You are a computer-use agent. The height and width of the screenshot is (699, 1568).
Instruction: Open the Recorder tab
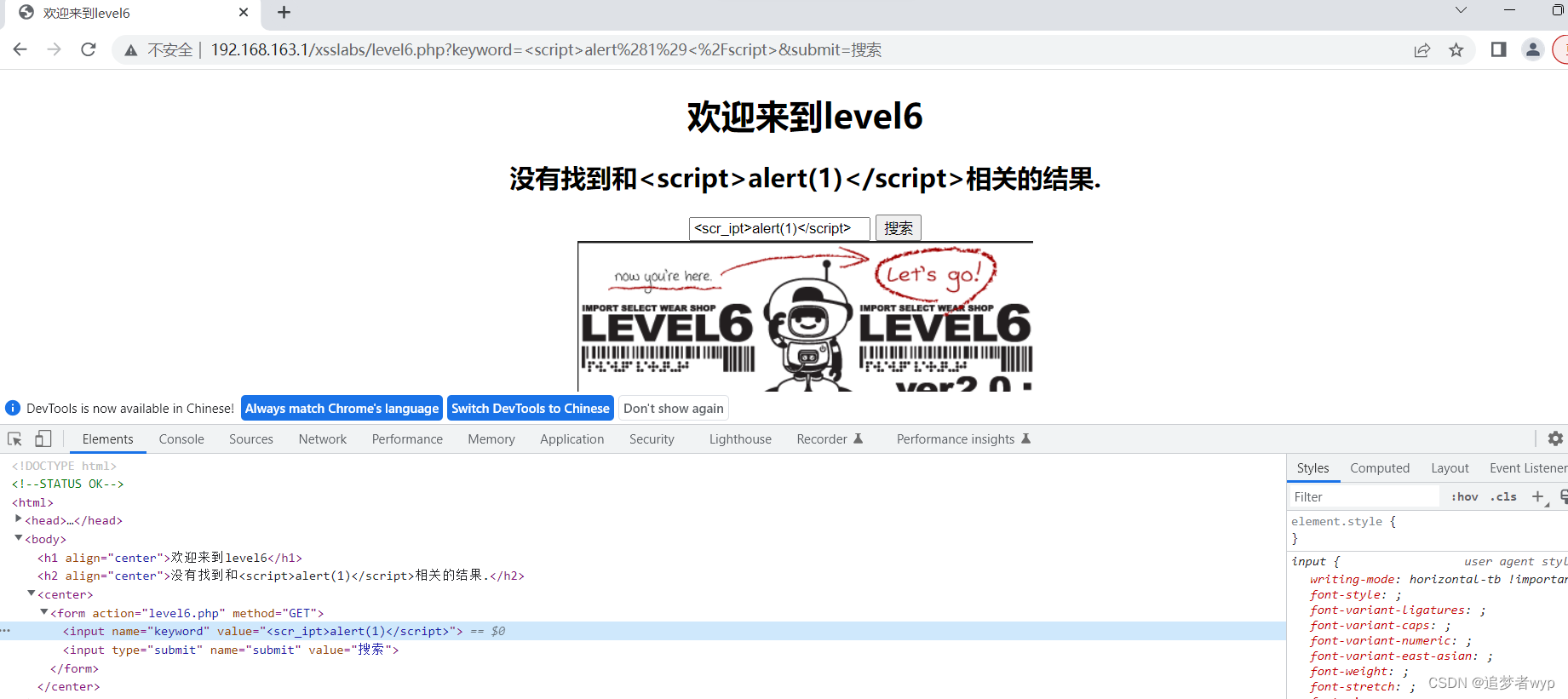[x=830, y=439]
